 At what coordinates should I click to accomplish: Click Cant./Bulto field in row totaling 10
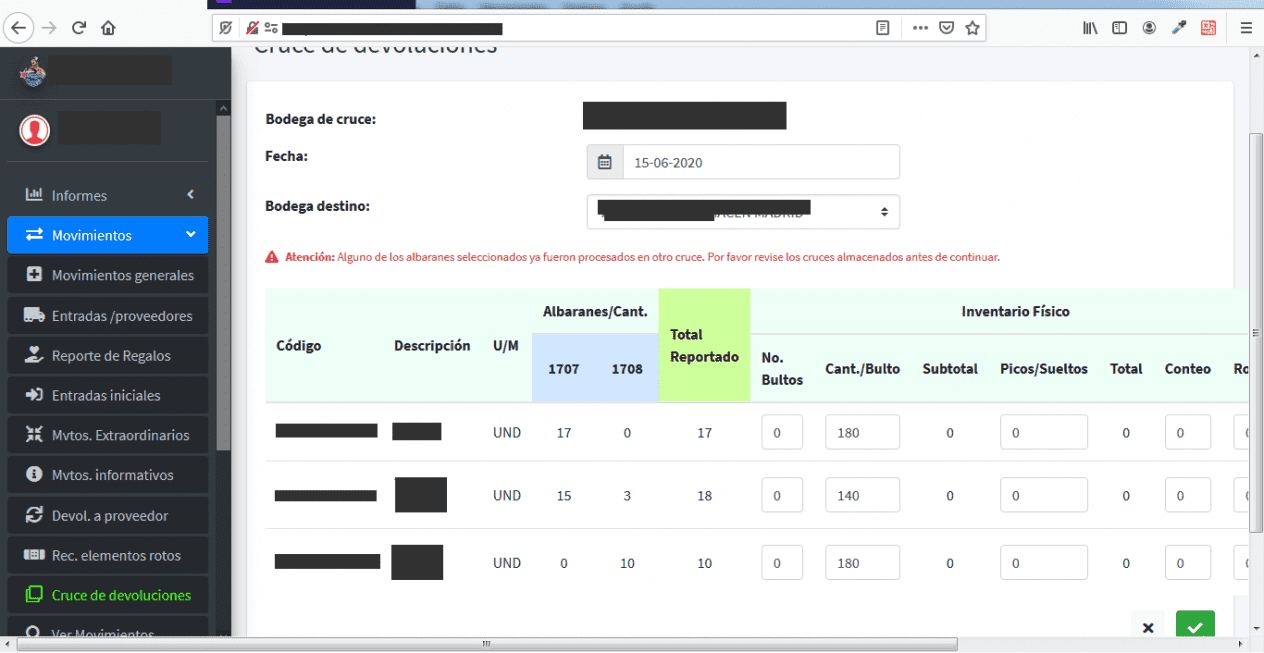click(862, 562)
